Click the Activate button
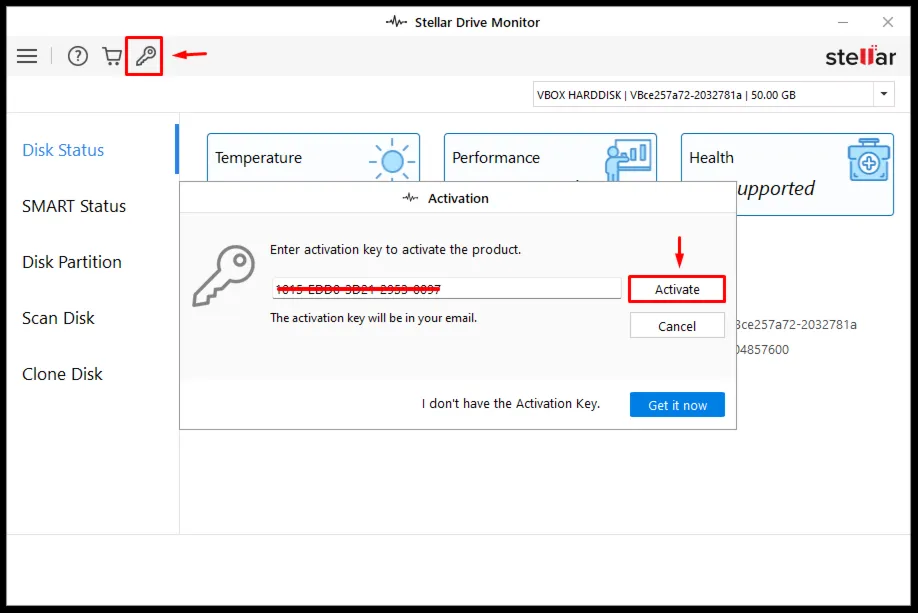The image size is (918, 613). (x=677, y=289)
